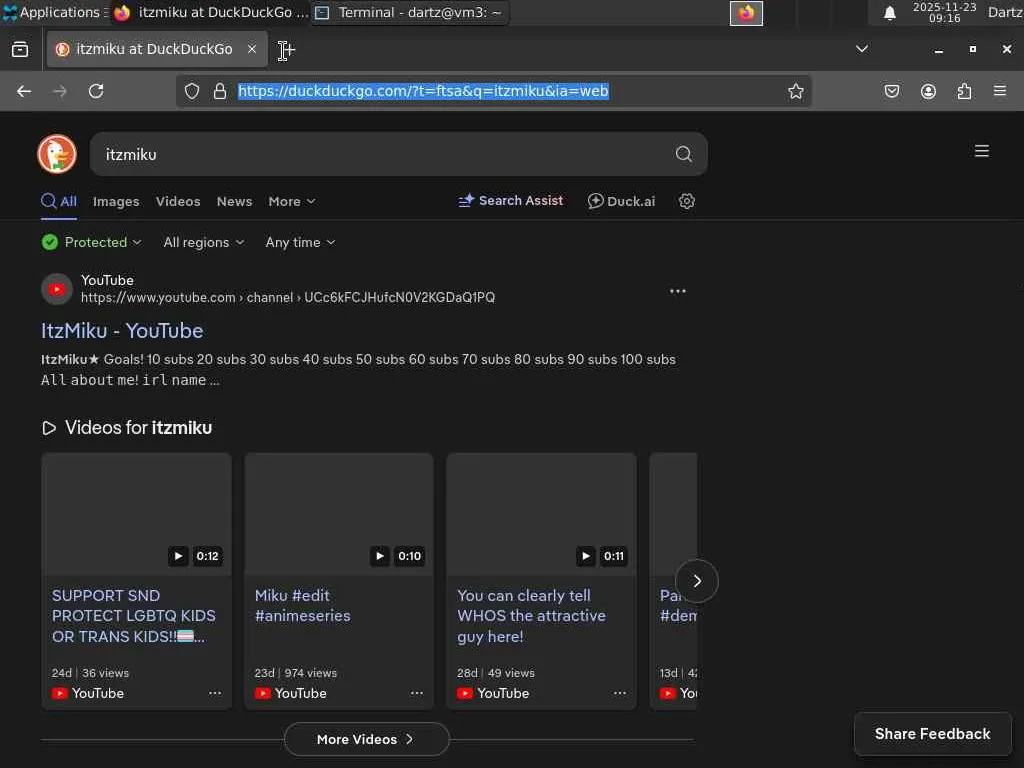
Task: Click the YouTube favicon of first result
Action: (57, 289)
